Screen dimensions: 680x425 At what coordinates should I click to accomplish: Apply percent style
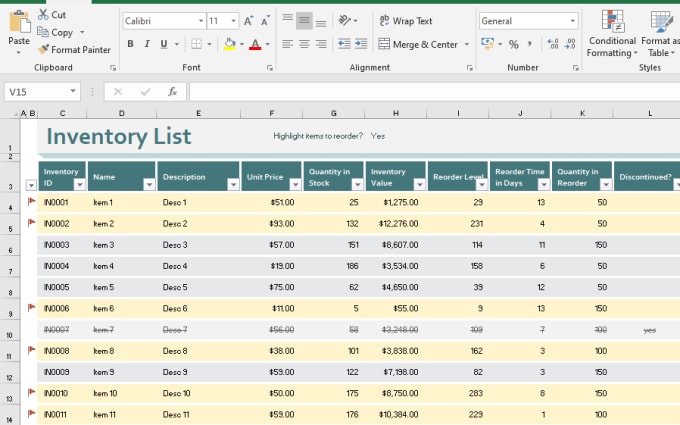click(514, 44)
